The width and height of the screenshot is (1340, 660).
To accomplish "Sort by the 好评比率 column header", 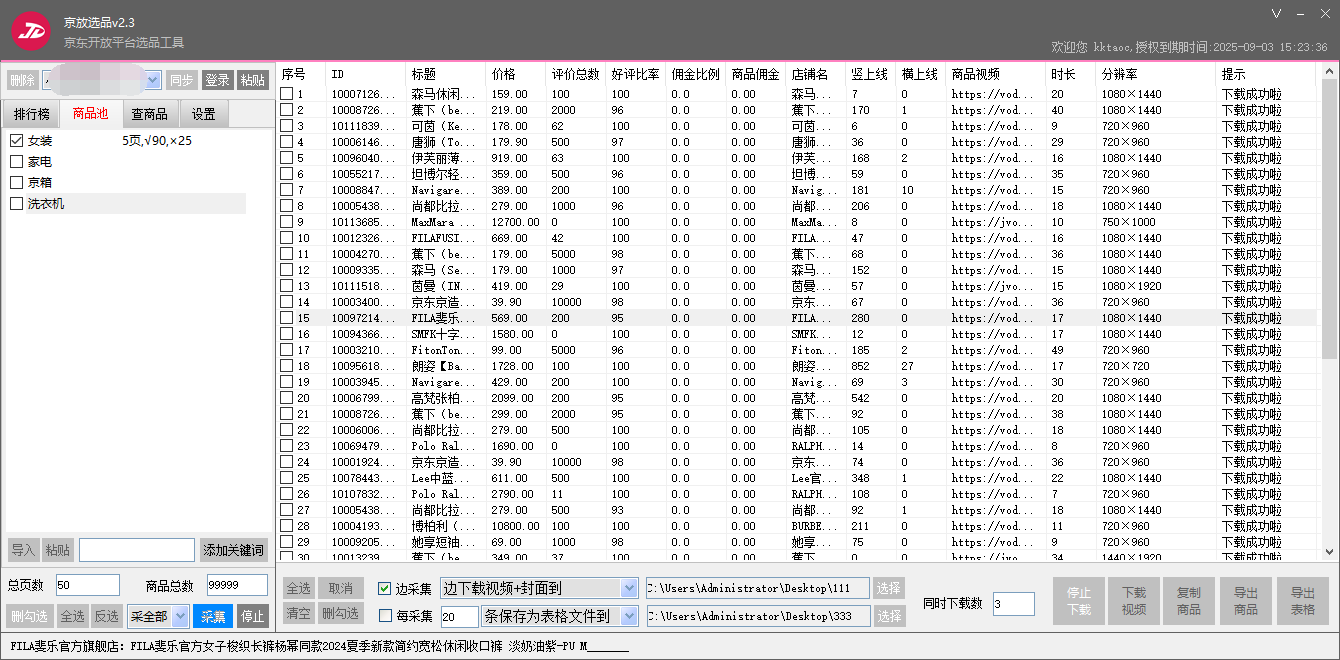I will pyautogui.click(x=636, y=74).
